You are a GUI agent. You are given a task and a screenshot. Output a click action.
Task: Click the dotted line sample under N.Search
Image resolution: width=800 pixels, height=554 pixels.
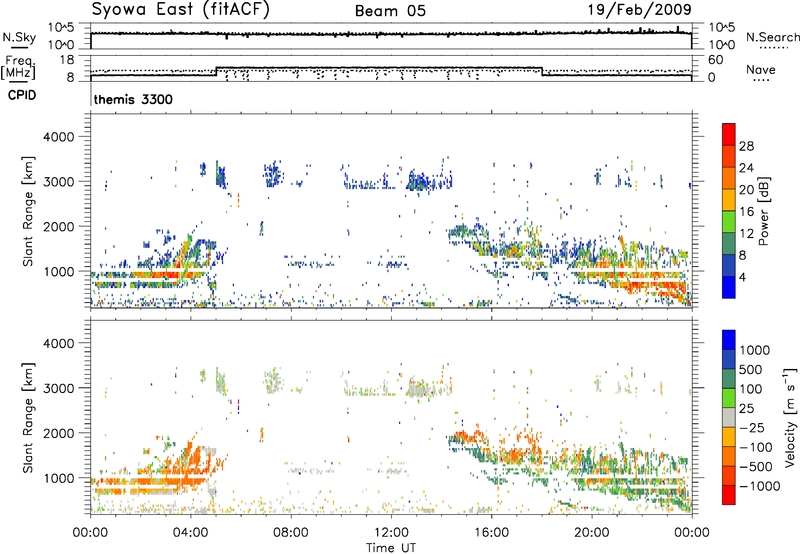pyautogui.click(x=773, y=48)
